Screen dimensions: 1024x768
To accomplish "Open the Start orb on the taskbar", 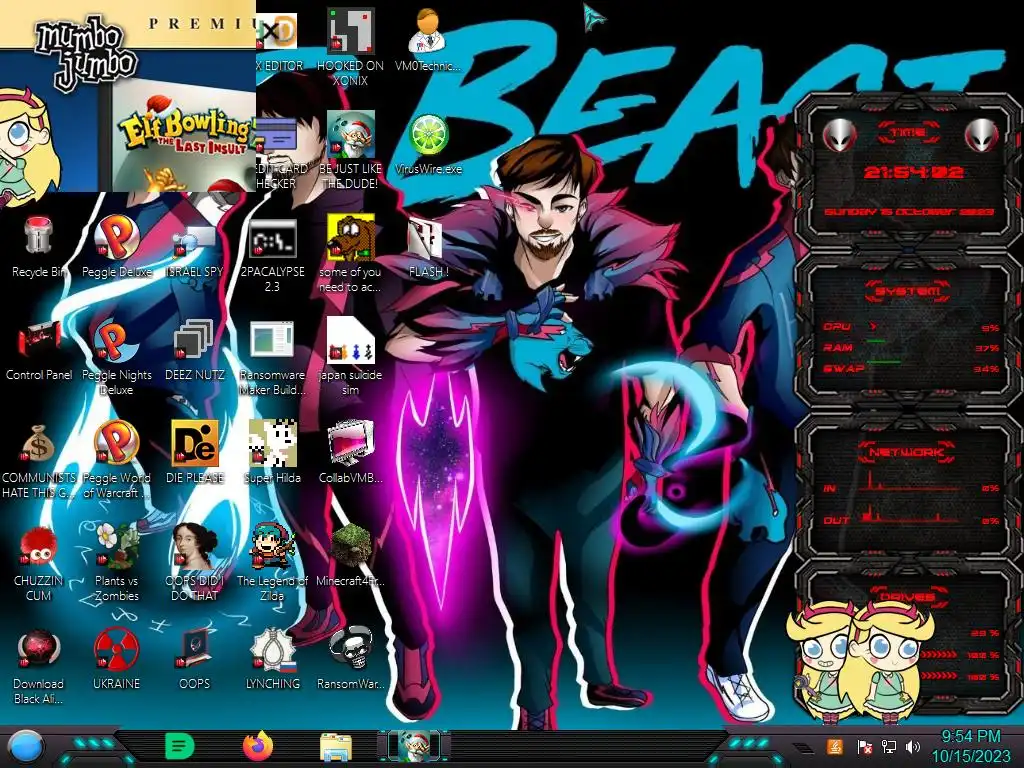I will [x=27, y=747].
